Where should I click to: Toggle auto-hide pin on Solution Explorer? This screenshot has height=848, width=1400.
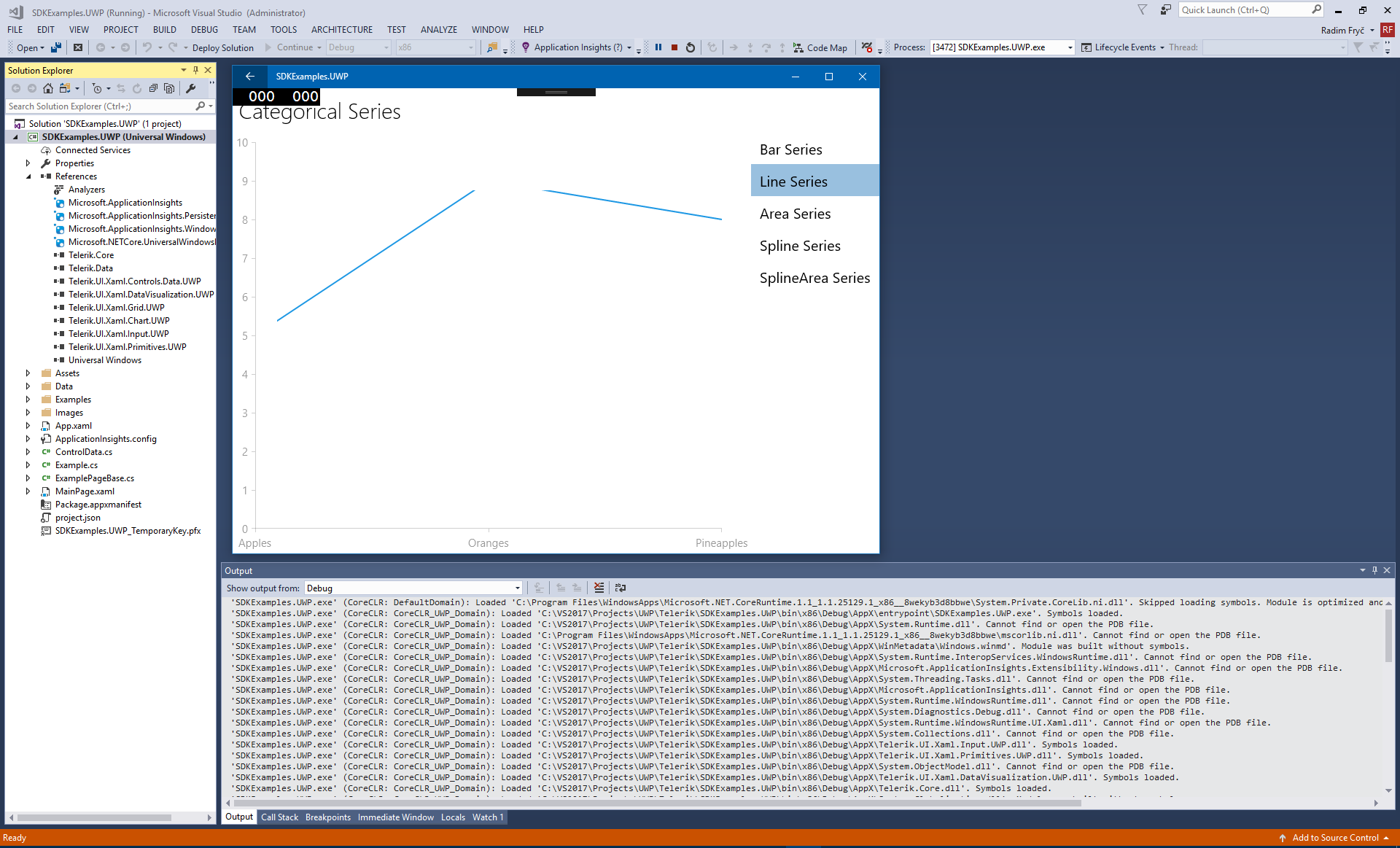(x=195, y=70)
